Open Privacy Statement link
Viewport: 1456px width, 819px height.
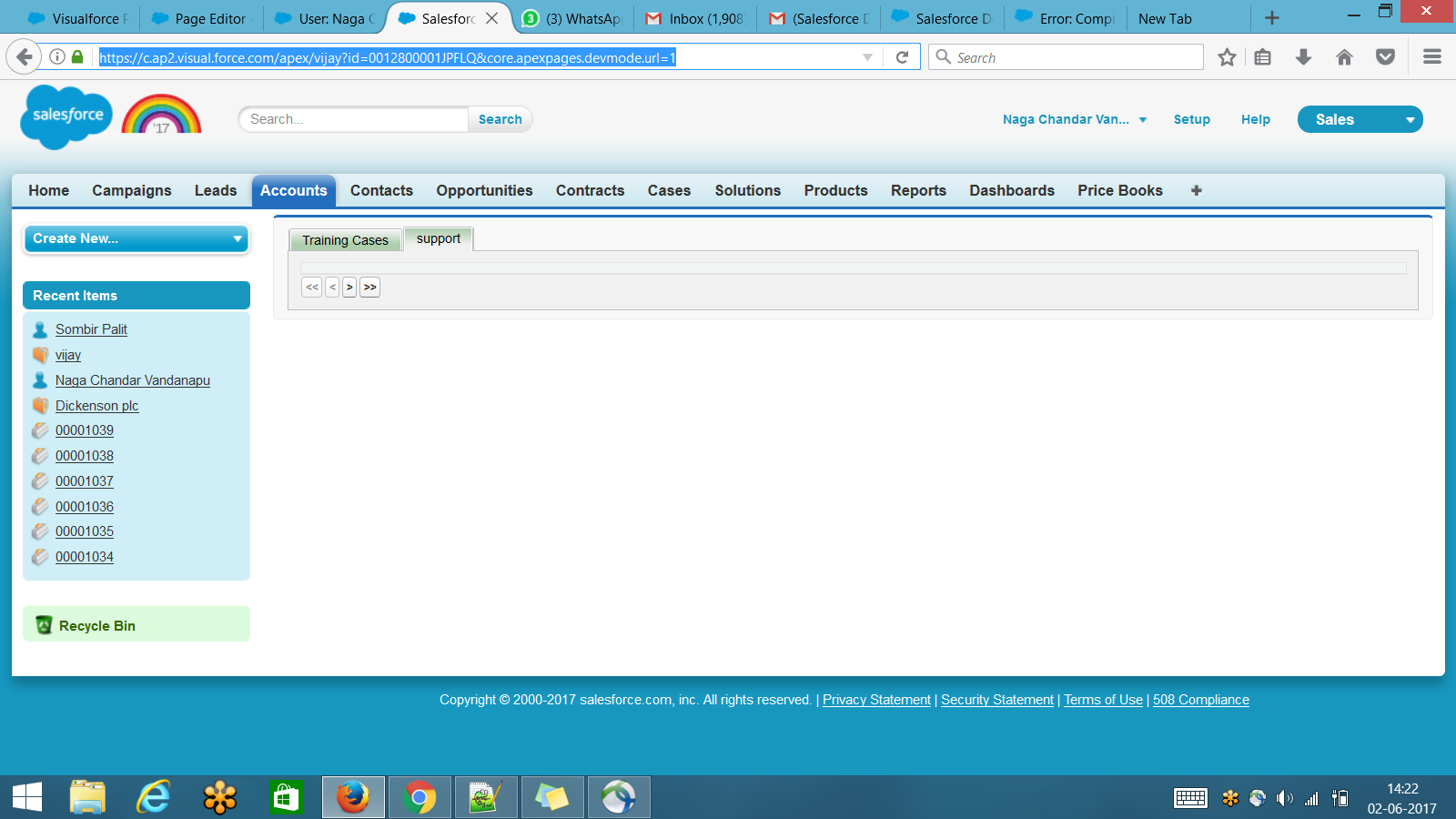[876, 700]
